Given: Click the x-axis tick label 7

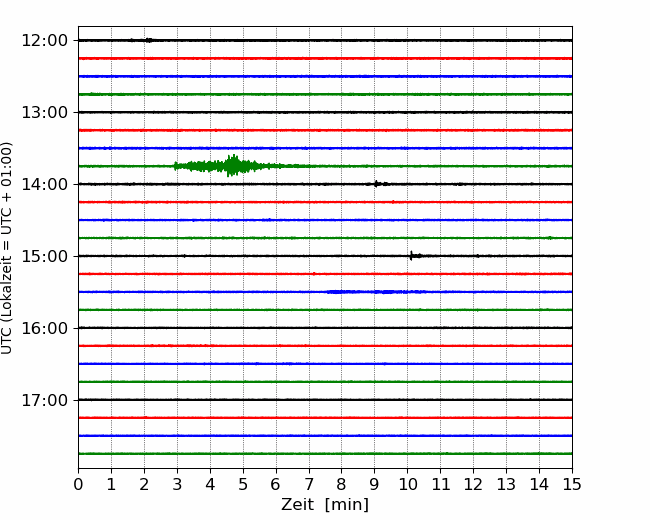Looking at the screenshot, I should [x=309, y=484].
